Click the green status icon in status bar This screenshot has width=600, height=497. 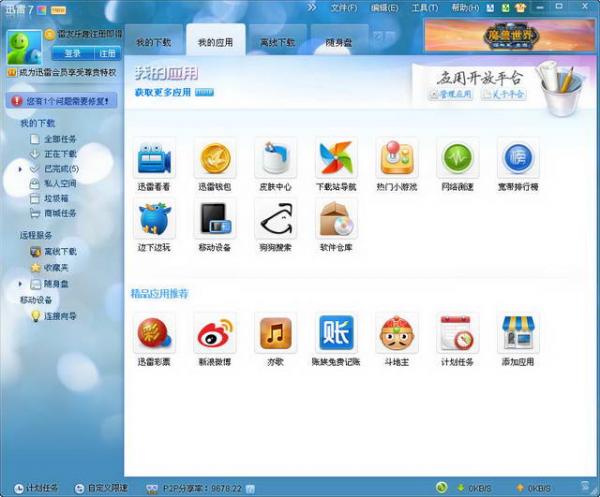(441, 487)
